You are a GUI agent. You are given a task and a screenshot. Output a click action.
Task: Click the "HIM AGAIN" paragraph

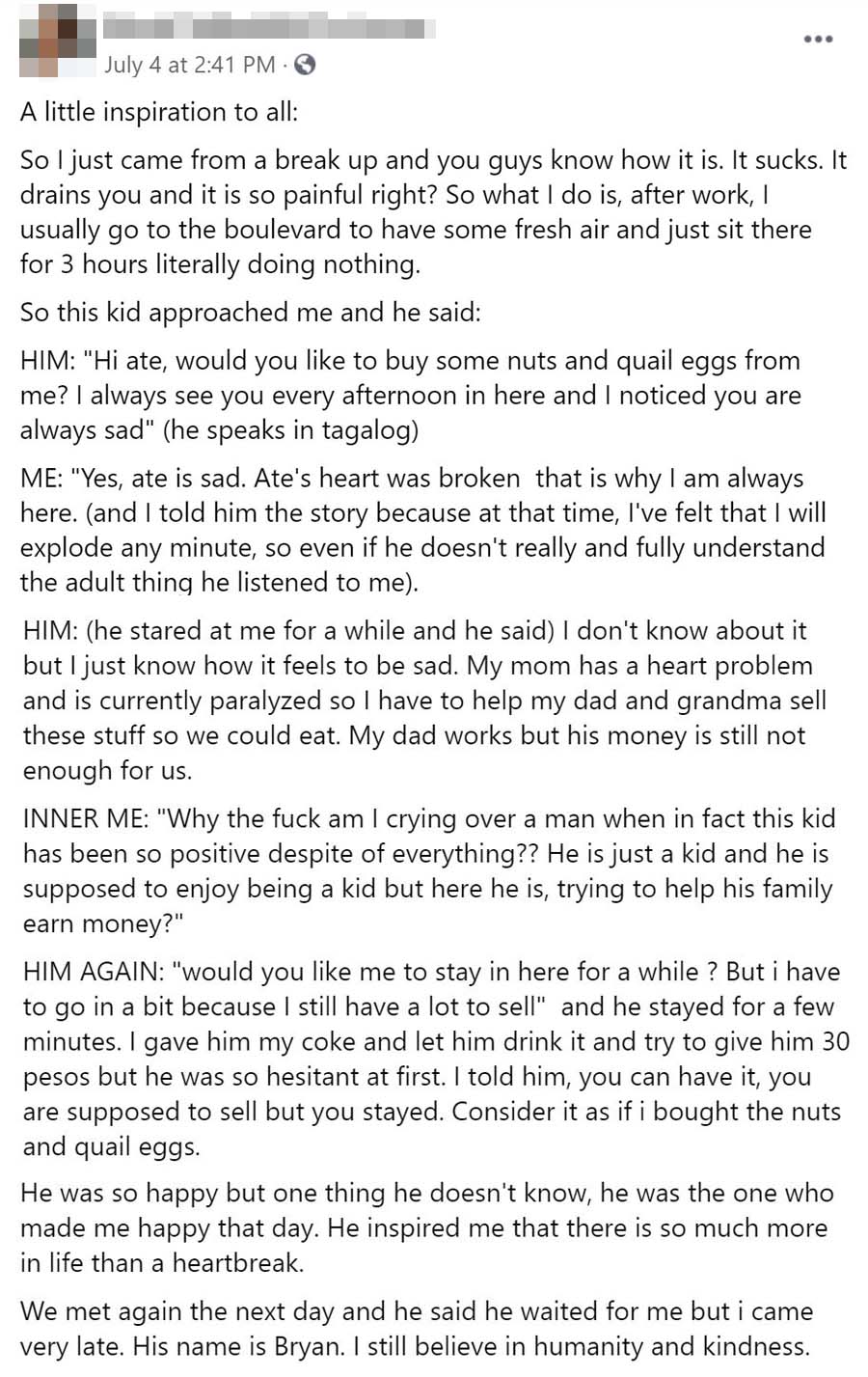[x=434, y=1059]
